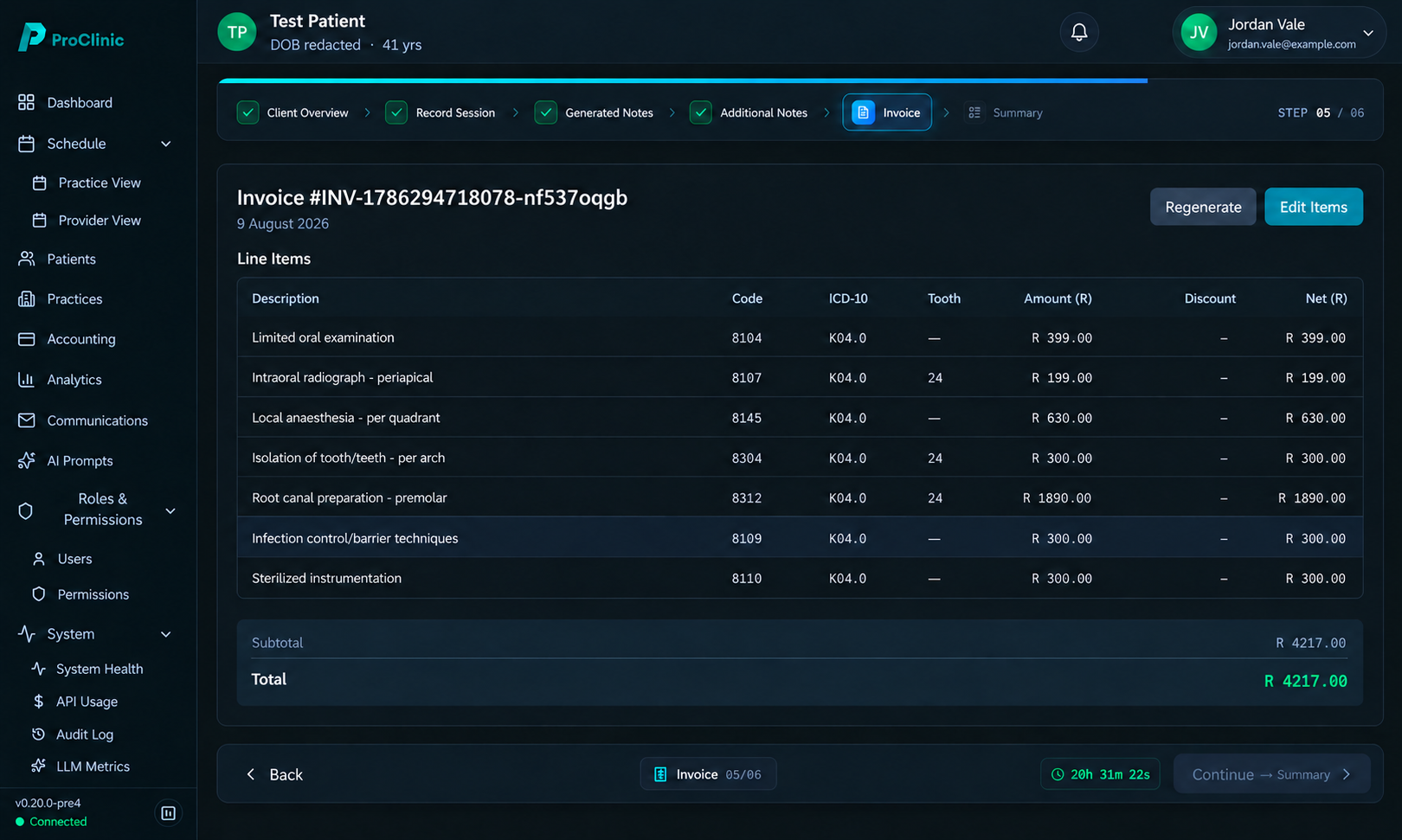Open Practice View in the sidebar
The width and height of the screenshot is (1402, 840).
(87, 183)
